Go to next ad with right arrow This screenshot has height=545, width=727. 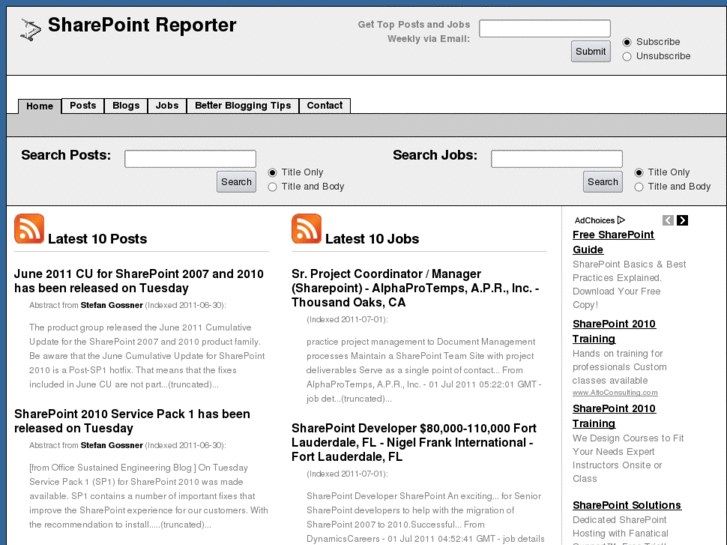(682, 220)
